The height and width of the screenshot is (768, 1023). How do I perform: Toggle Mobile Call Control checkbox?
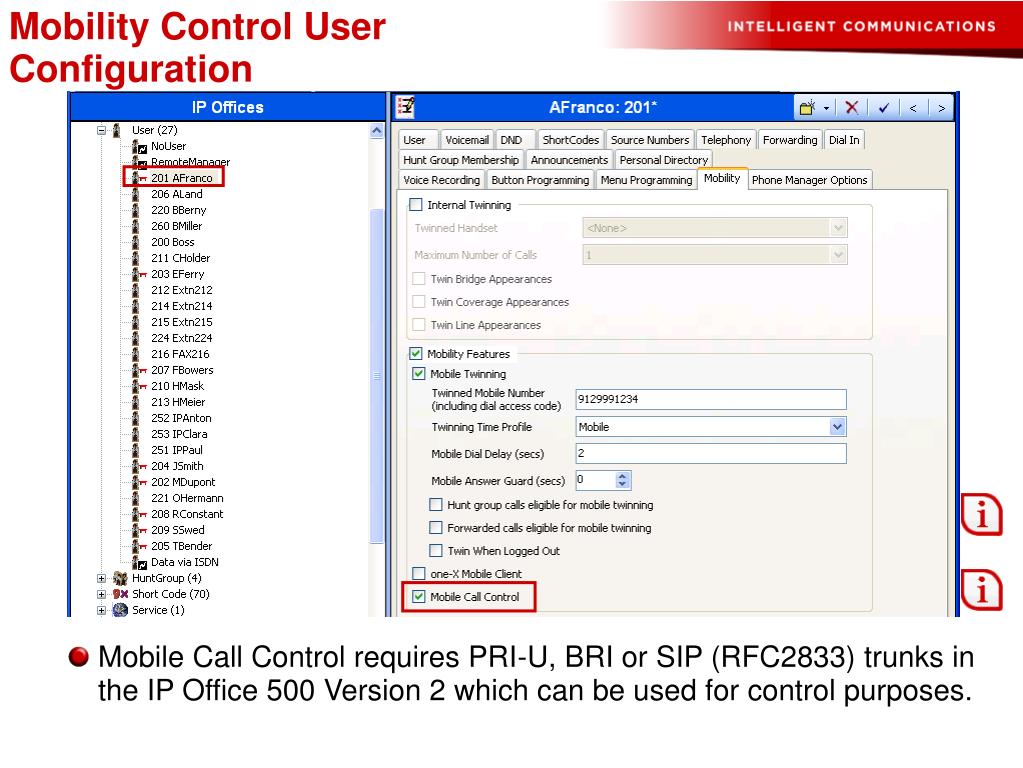419,596
